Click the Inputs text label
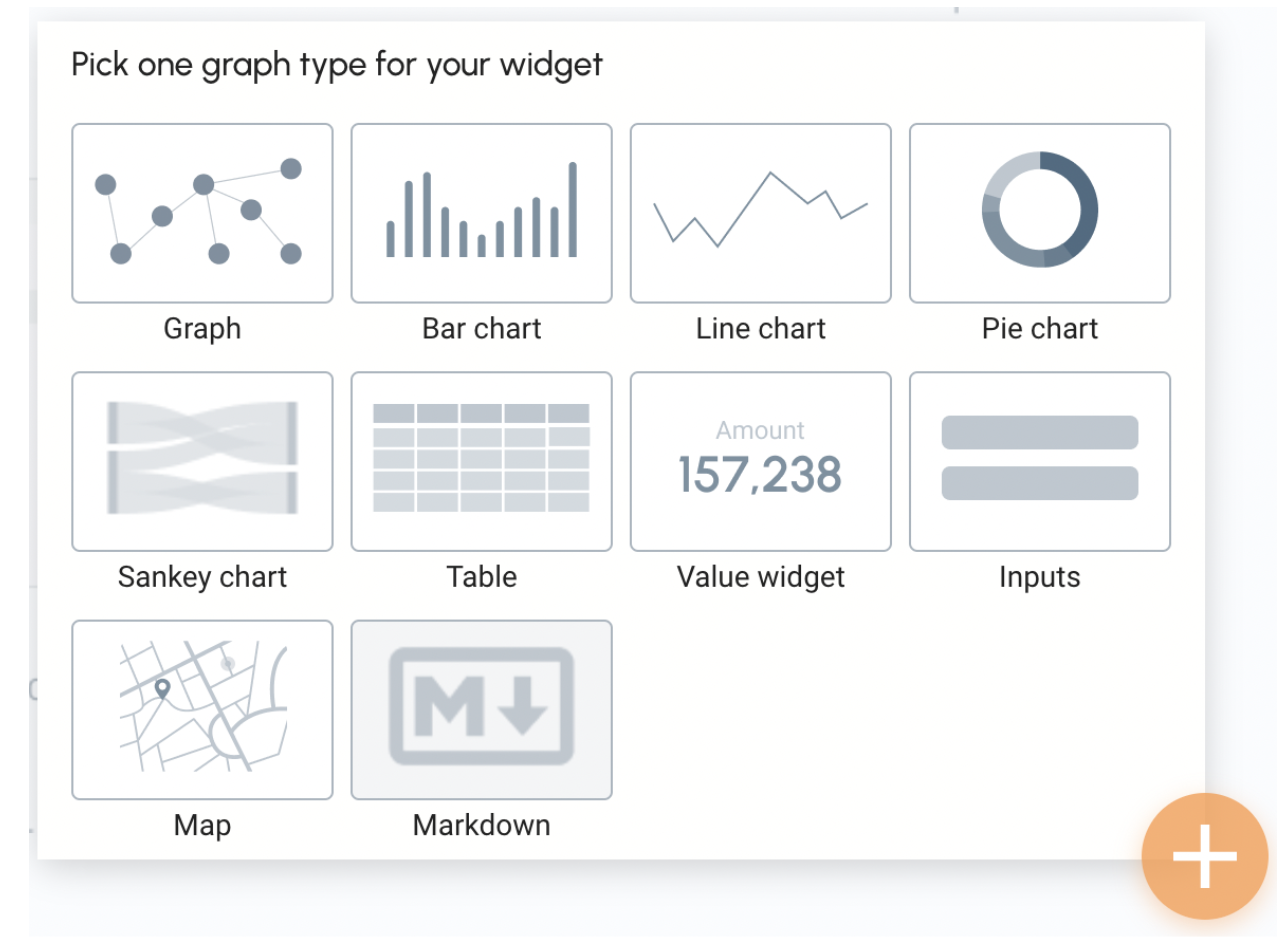 pyautogui.click(x=1039, y=577)
